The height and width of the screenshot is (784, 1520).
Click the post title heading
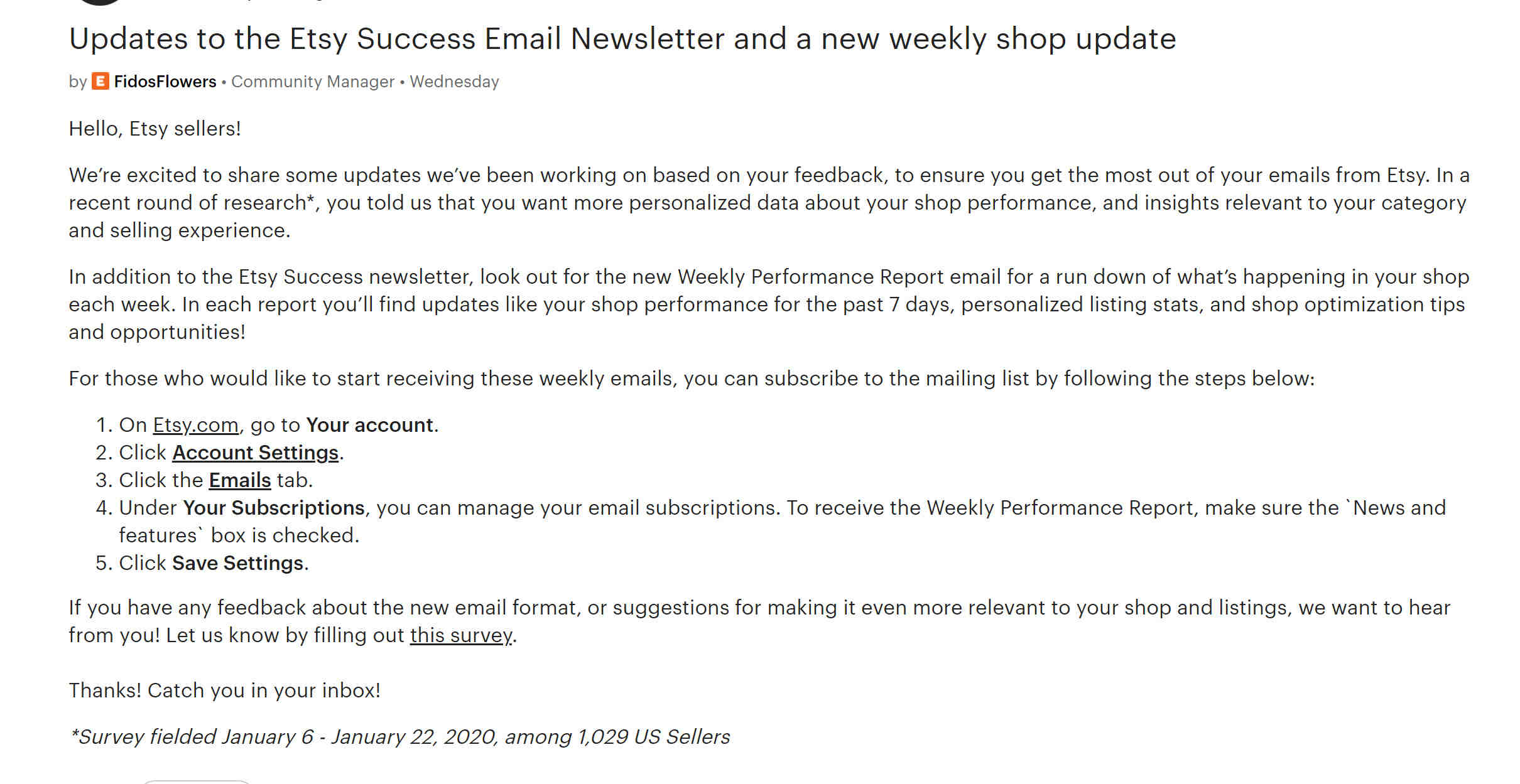(x=622, y=39)
